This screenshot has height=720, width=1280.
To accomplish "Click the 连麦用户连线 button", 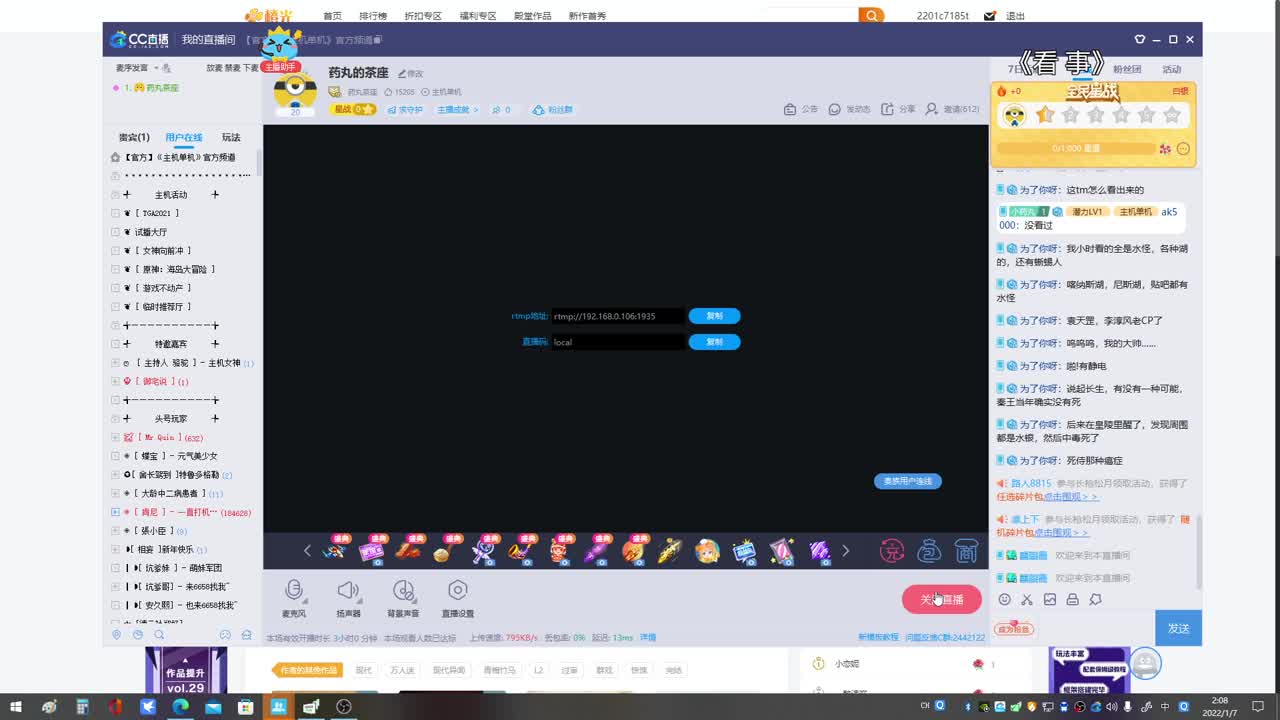I will [x=908, y=481].
